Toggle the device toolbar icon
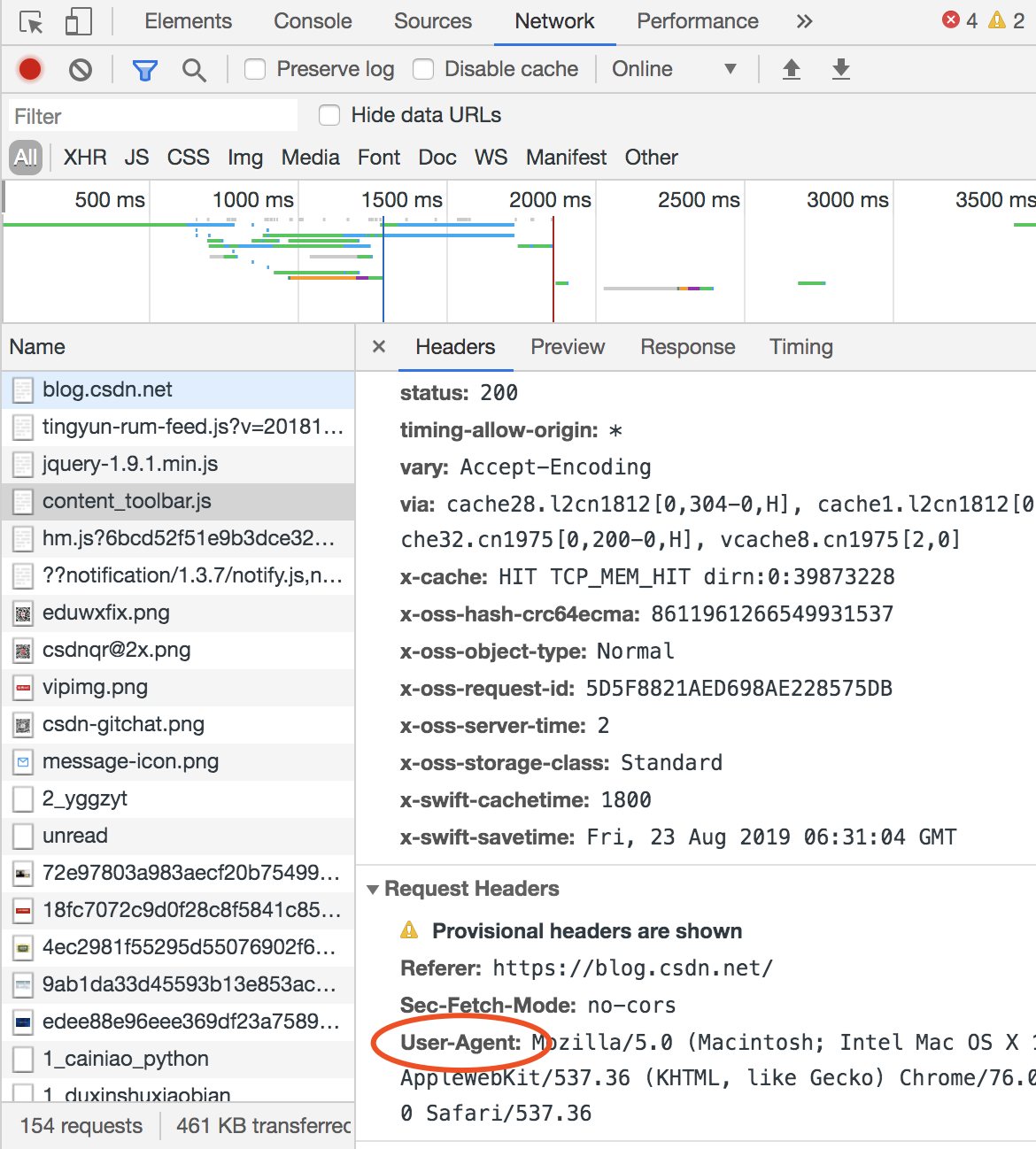 [79, 22]
